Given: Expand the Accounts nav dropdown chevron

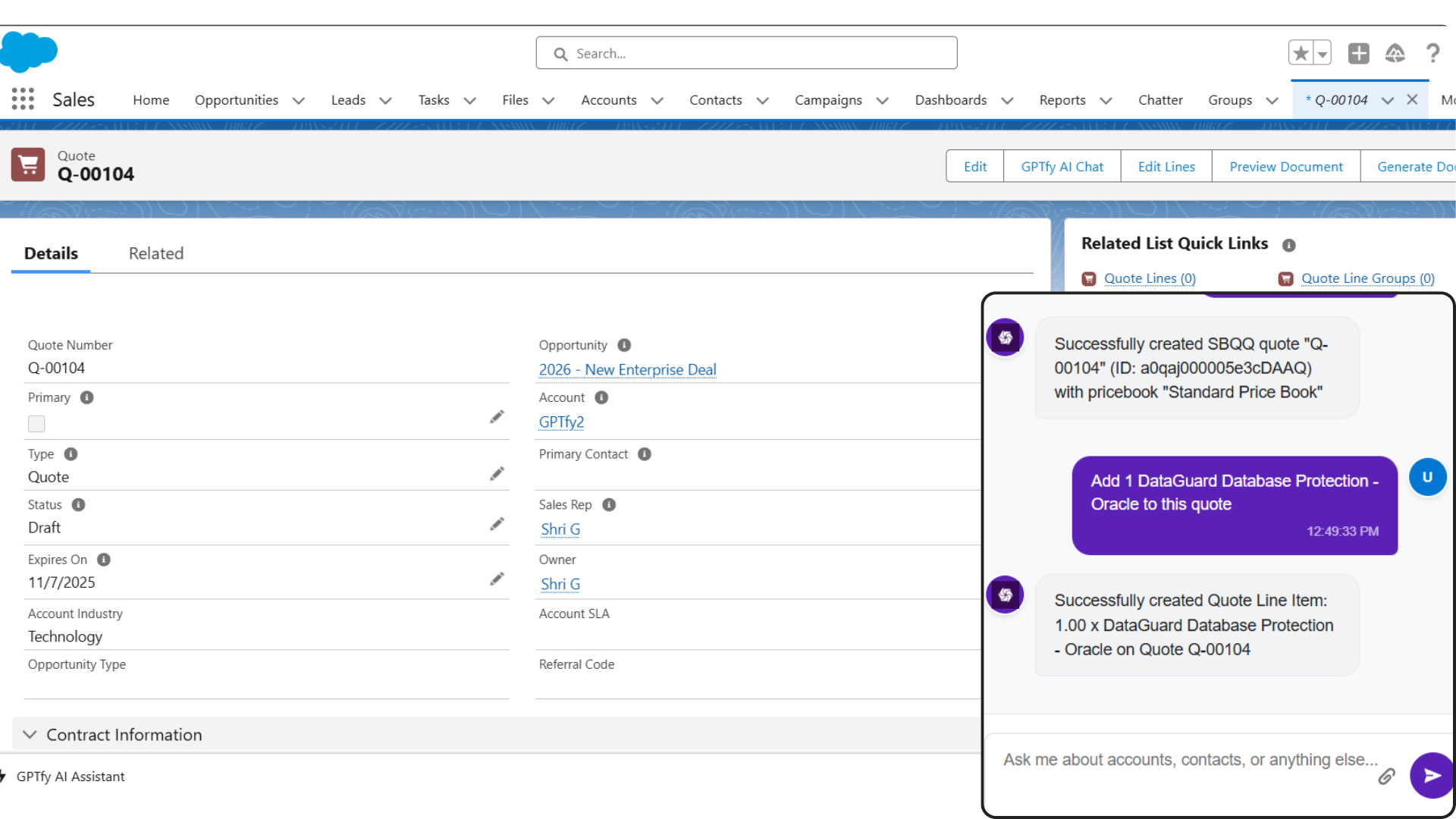Looking at the screenshot, I should coord(657,100).
